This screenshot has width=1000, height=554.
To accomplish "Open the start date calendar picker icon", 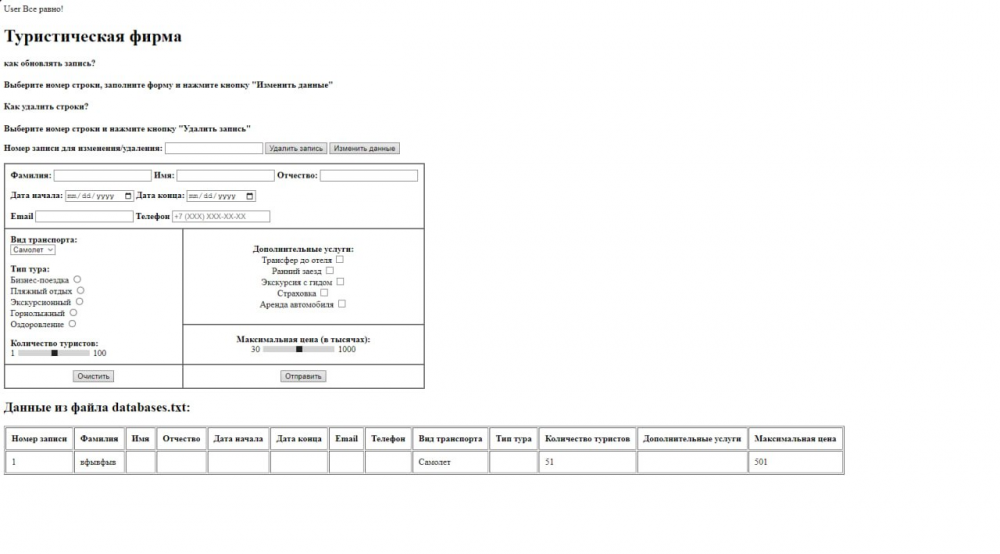I will coord(128,196).
